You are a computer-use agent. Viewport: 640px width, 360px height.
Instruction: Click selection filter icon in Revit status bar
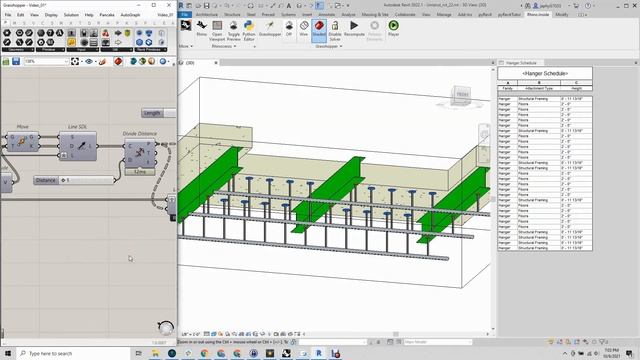(603, 342)
